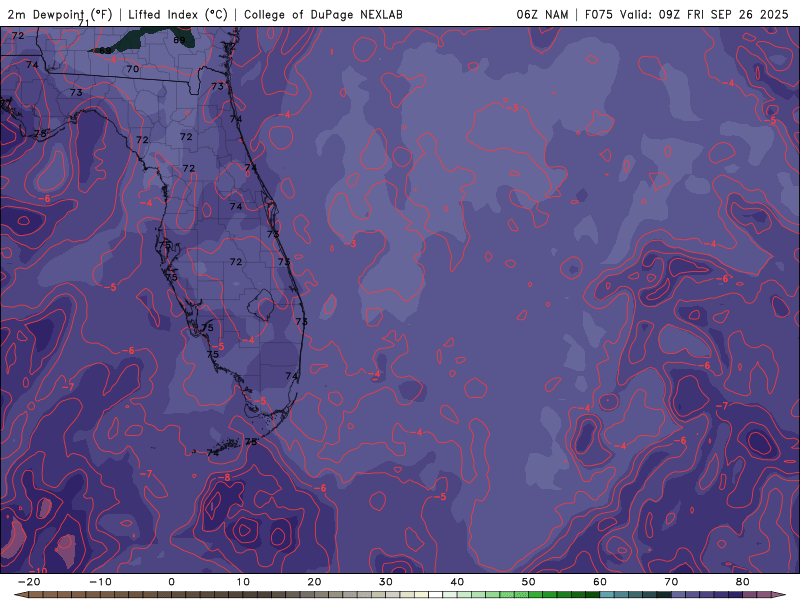
Task: Click the '2m Dewpoint (°F)' title text
Action: coord(60,14)
